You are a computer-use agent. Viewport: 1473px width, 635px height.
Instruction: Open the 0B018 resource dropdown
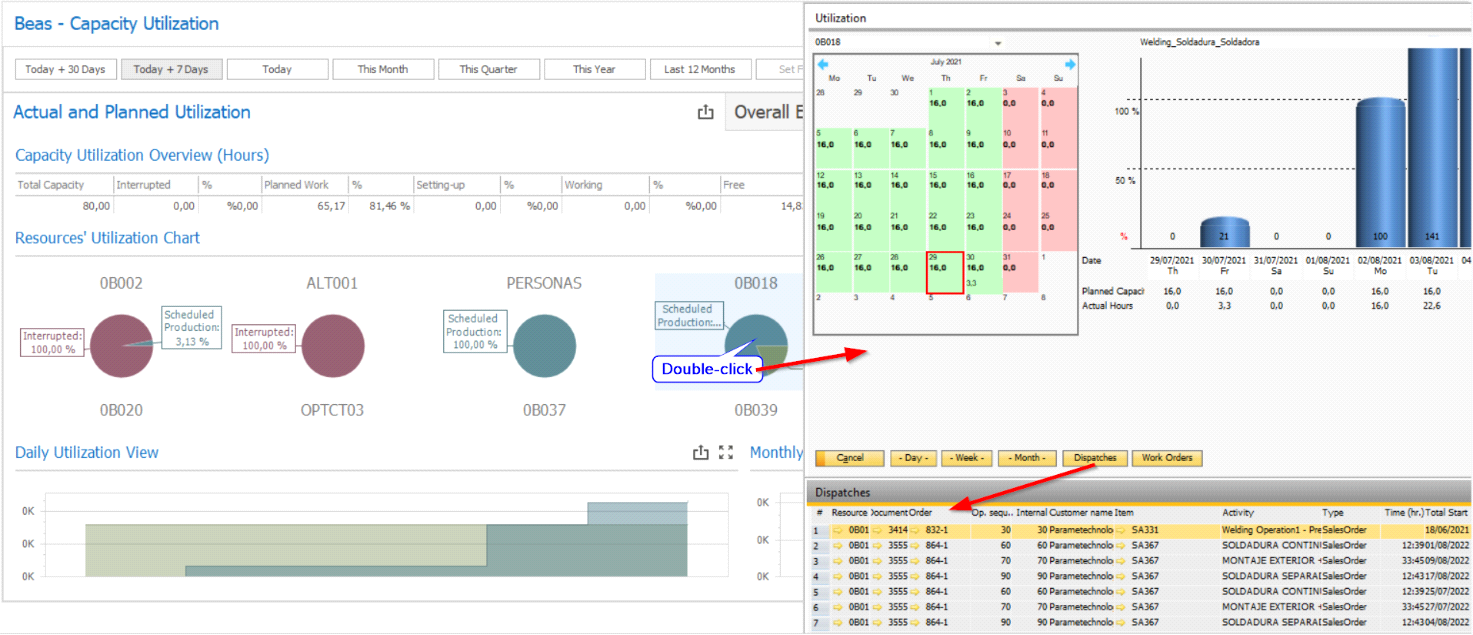pos(997,43)
